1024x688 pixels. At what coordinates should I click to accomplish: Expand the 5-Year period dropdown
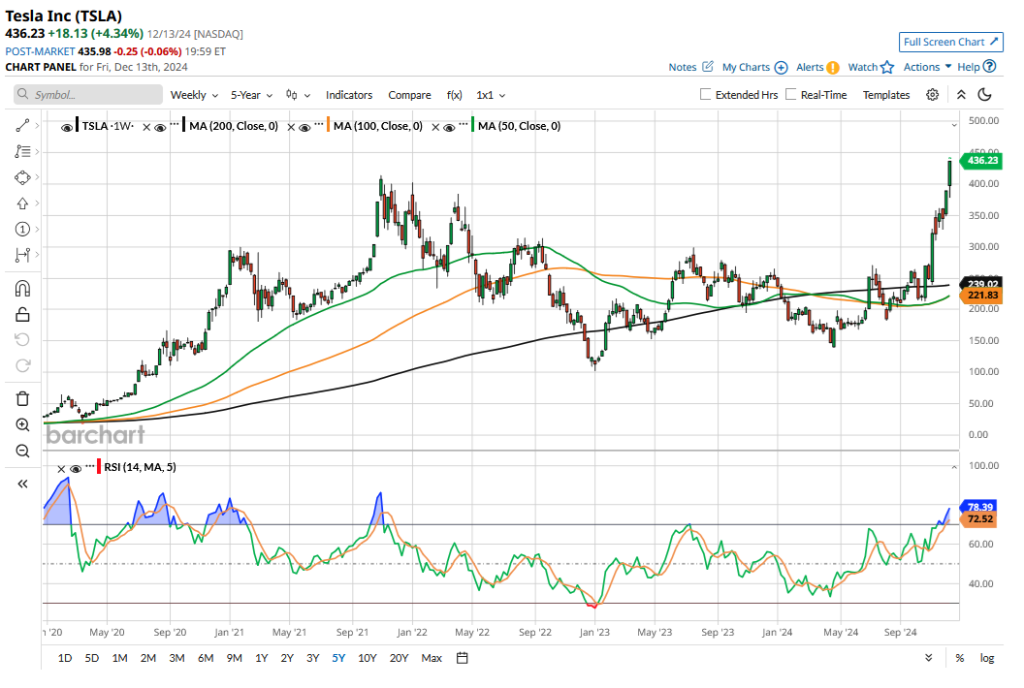tap(251, 95)
